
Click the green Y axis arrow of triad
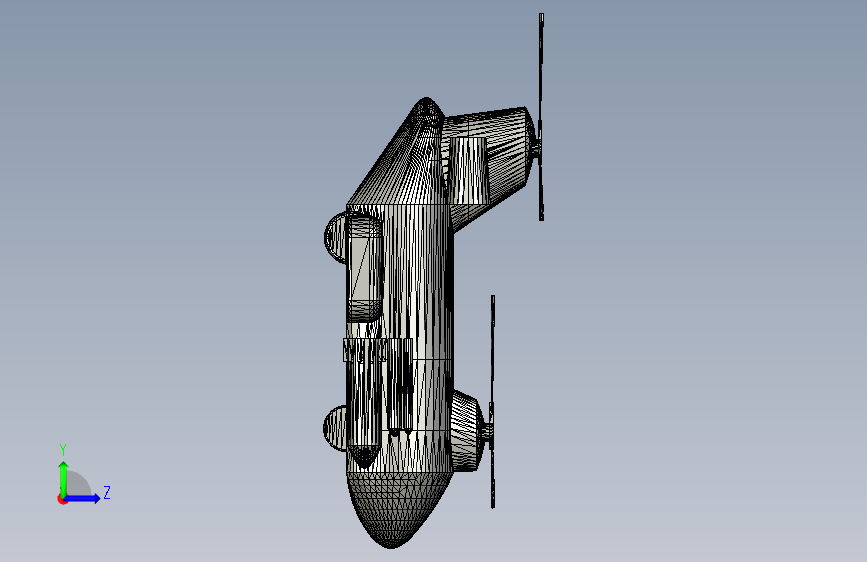click(x=64, y=479)
